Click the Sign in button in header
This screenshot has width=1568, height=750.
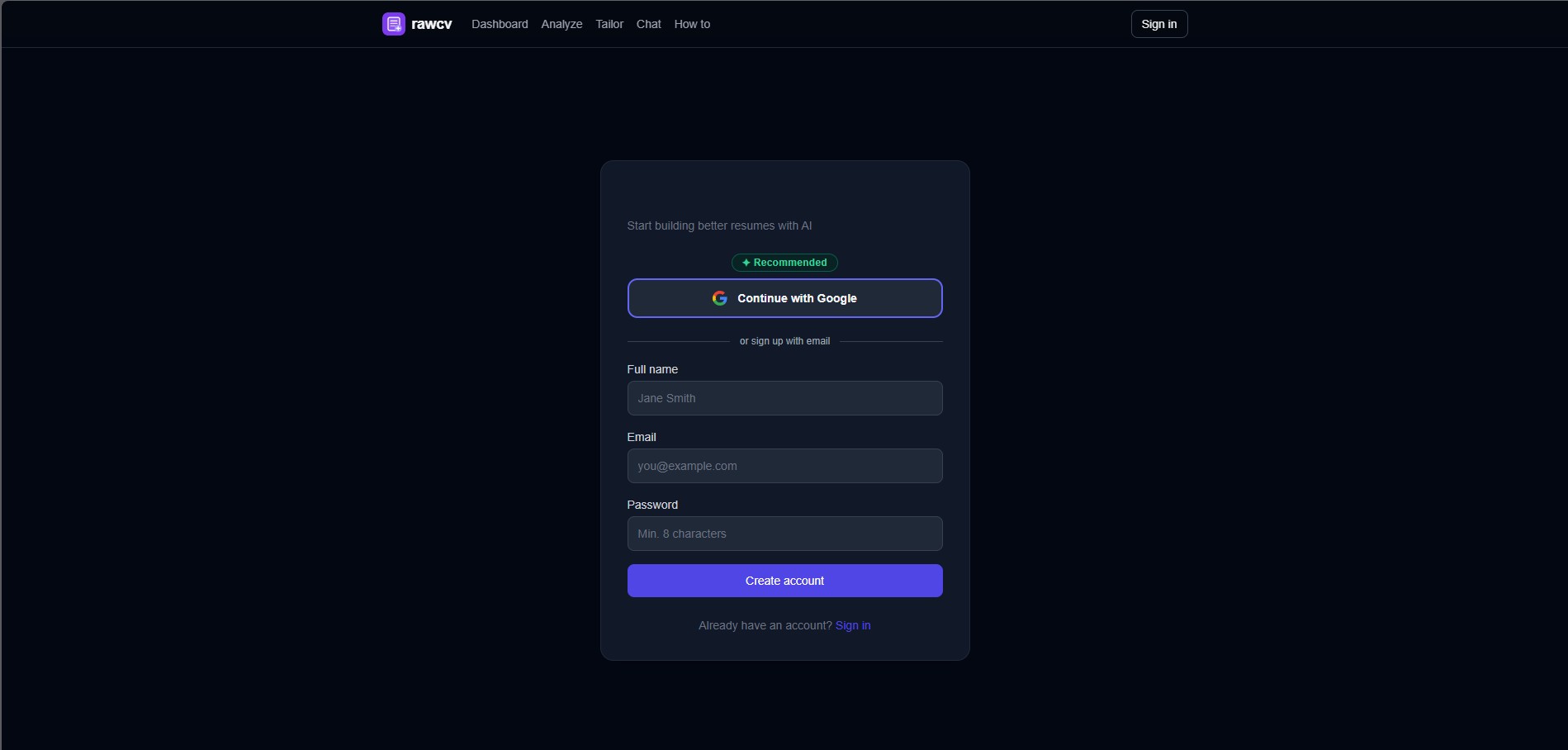coord(1159,24)
